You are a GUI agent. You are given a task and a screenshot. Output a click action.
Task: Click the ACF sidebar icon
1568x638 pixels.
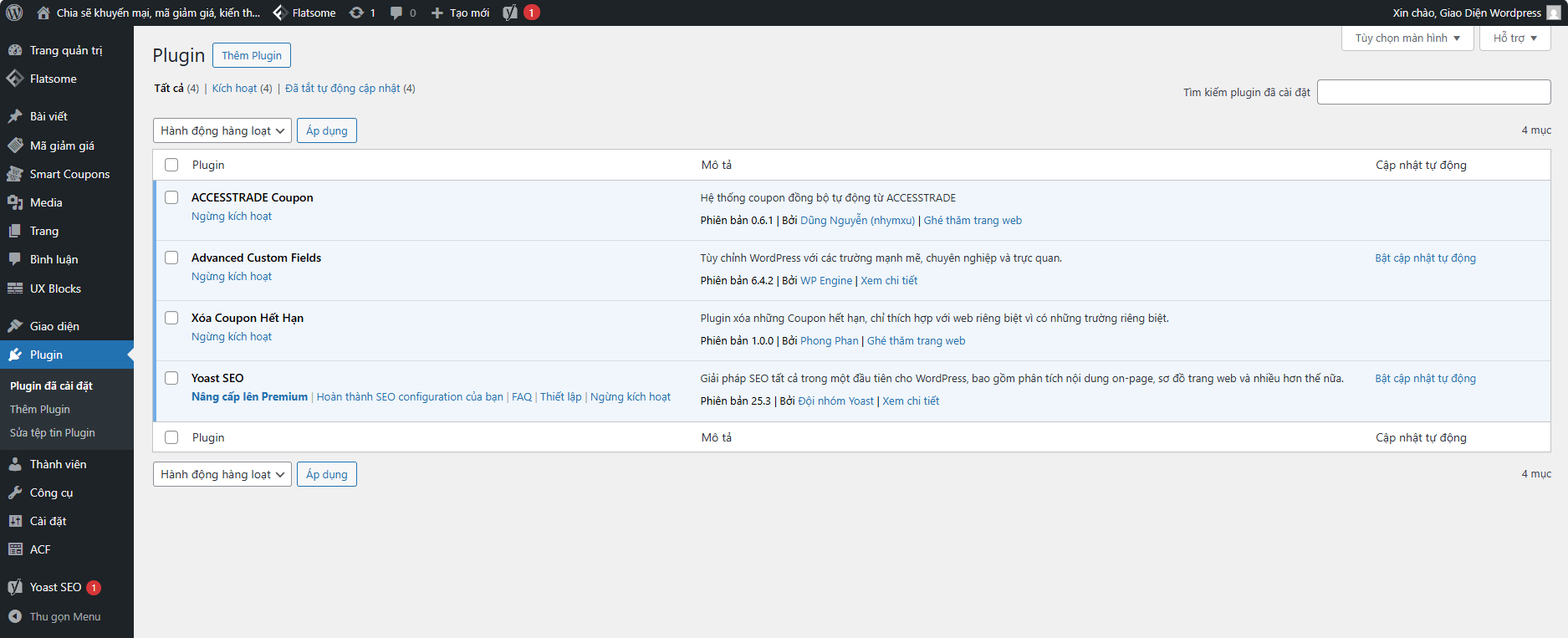click(15, 549)
